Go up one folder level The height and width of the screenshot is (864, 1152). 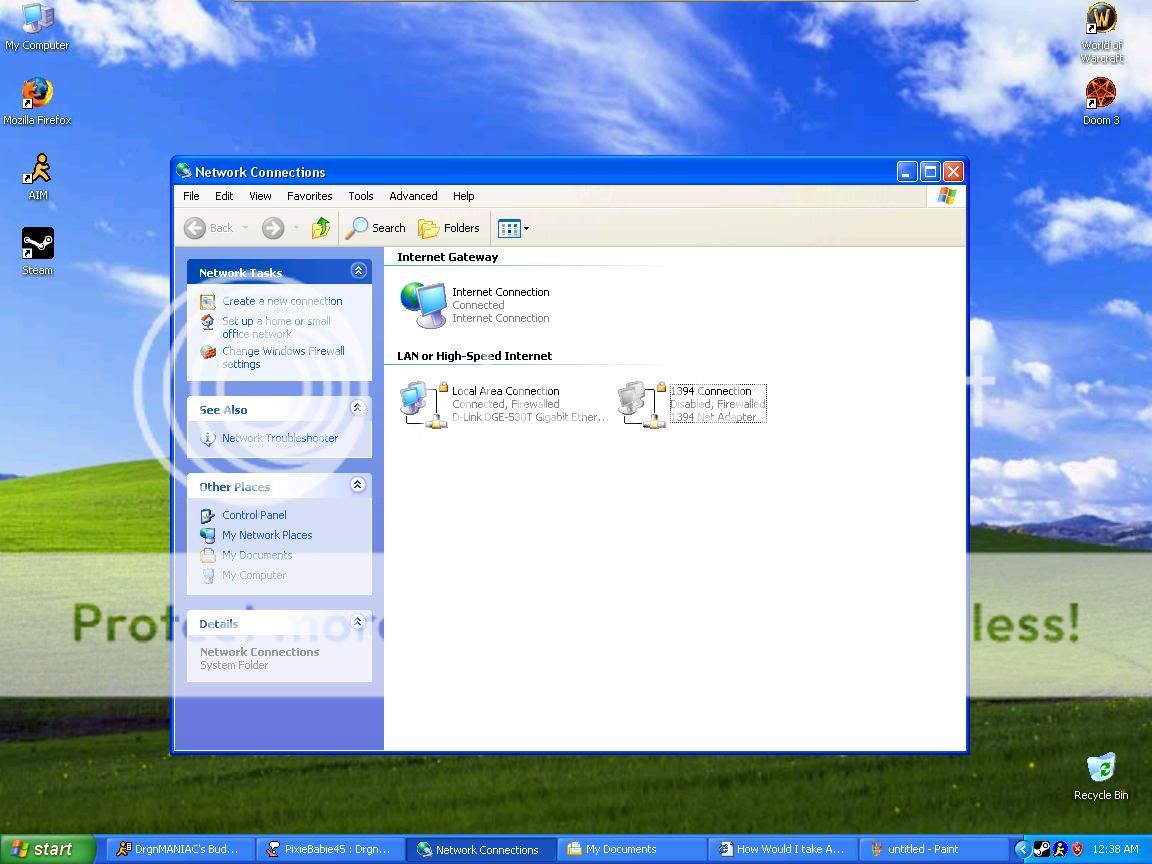coord(321,228)
